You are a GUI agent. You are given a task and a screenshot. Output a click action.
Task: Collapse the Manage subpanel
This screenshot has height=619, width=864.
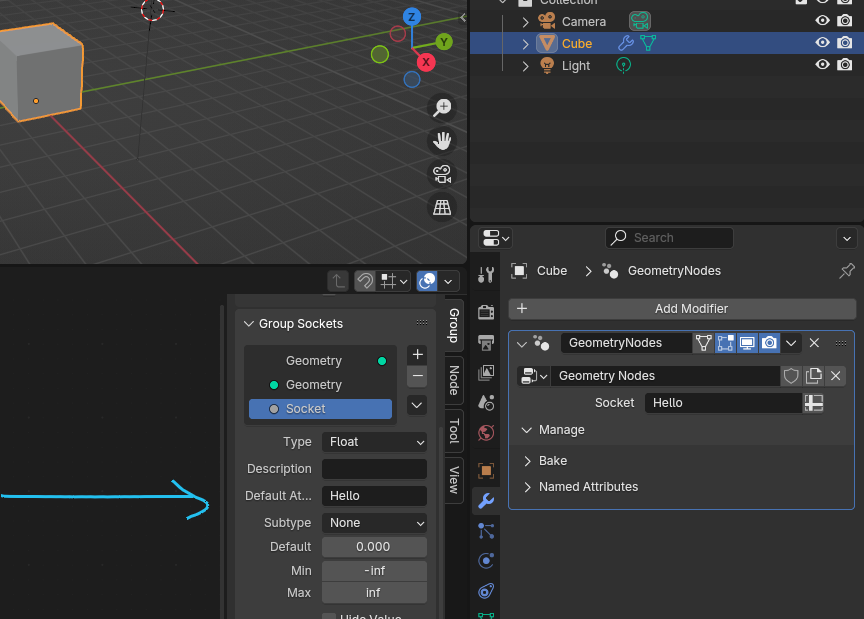(x=527, y=430)
